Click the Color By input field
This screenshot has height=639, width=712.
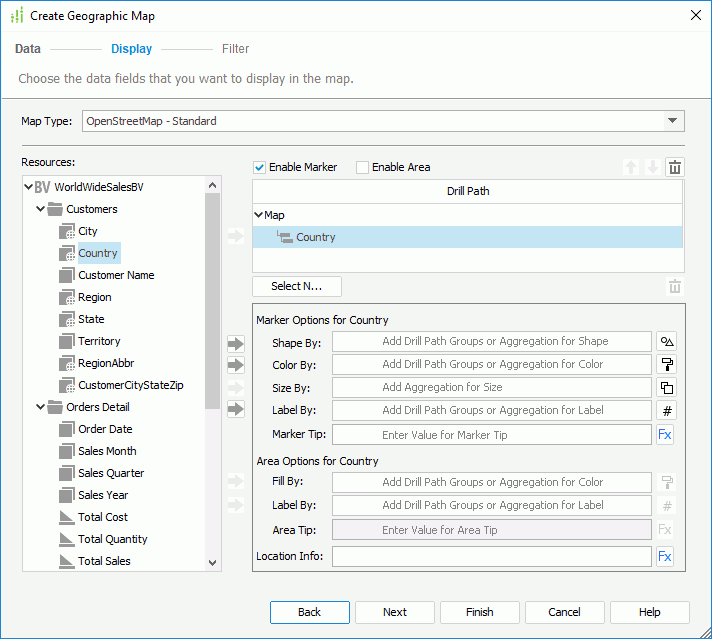click(492, 365)
